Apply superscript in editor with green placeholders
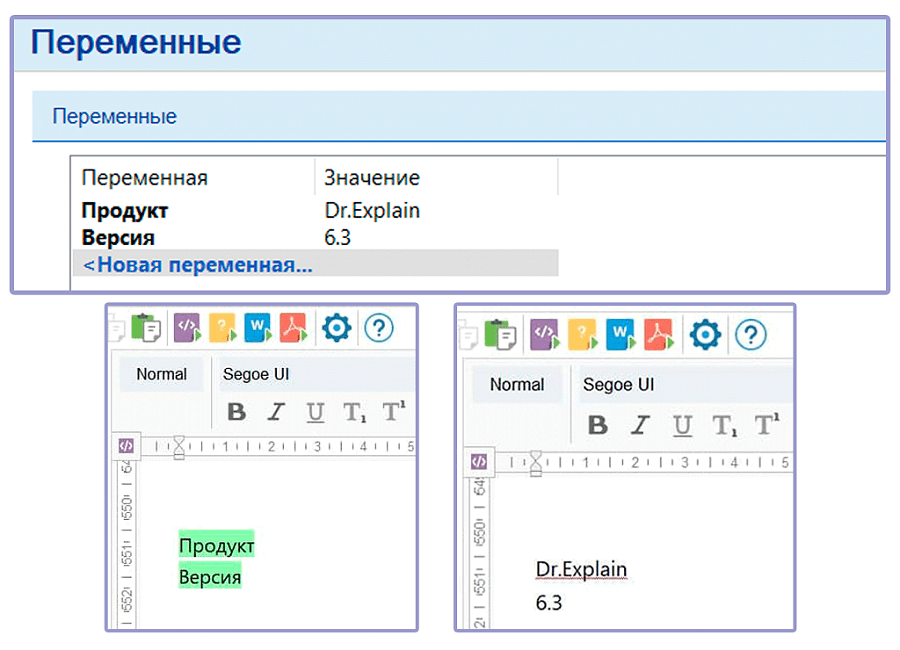Viewport: 900px width, 650px height. [x=394, y=411]
